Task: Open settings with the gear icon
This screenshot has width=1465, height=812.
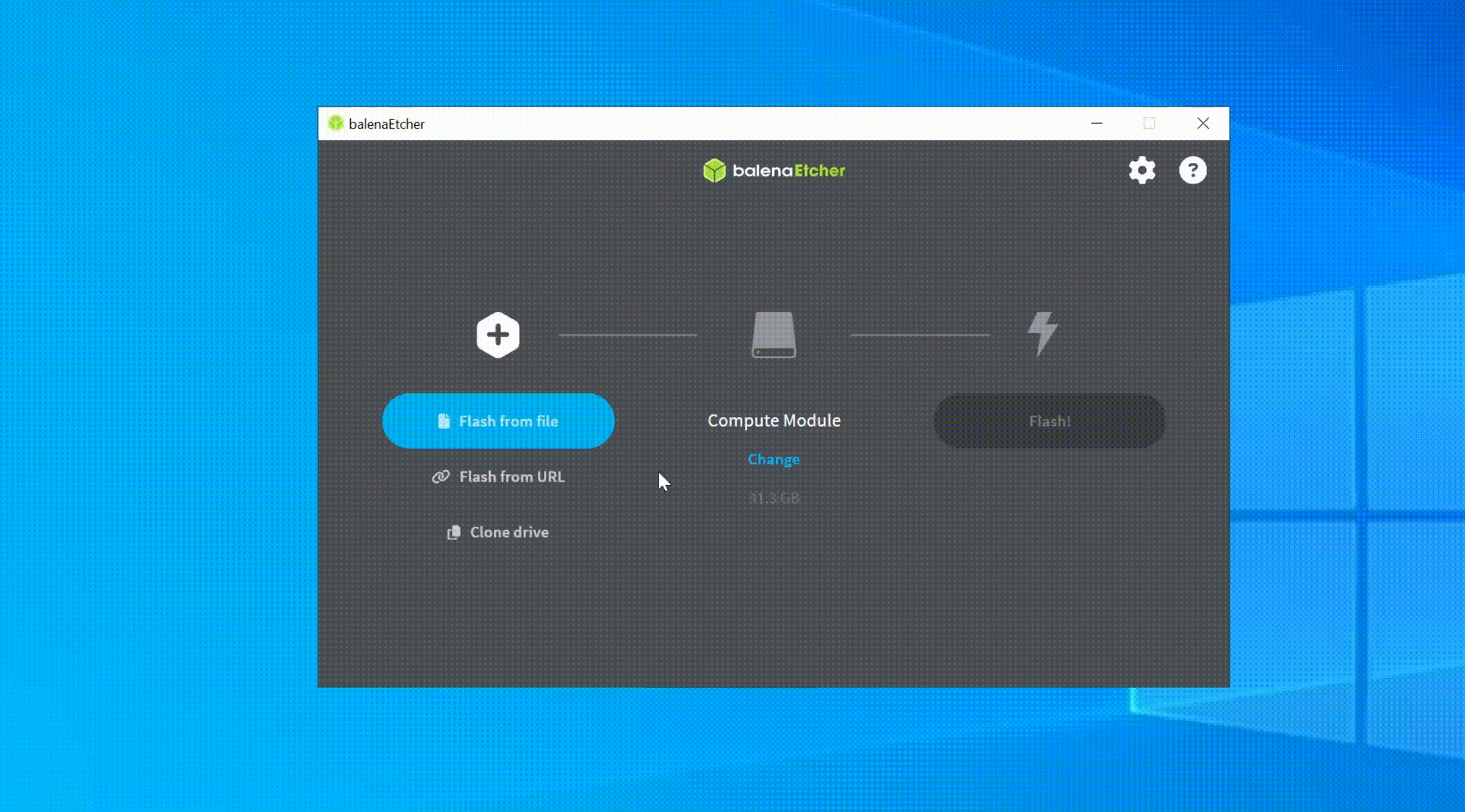Action: (1141, 170)
